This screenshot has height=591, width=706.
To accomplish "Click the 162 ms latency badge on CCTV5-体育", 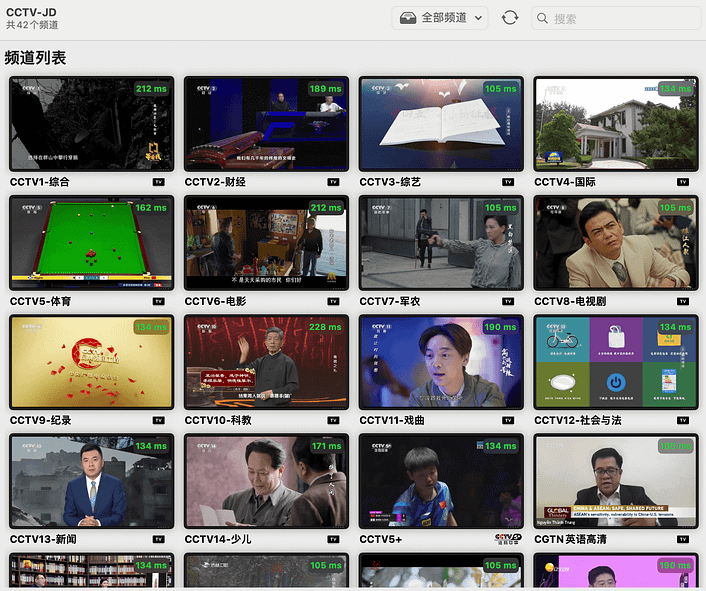I will [x=151, y=208].
